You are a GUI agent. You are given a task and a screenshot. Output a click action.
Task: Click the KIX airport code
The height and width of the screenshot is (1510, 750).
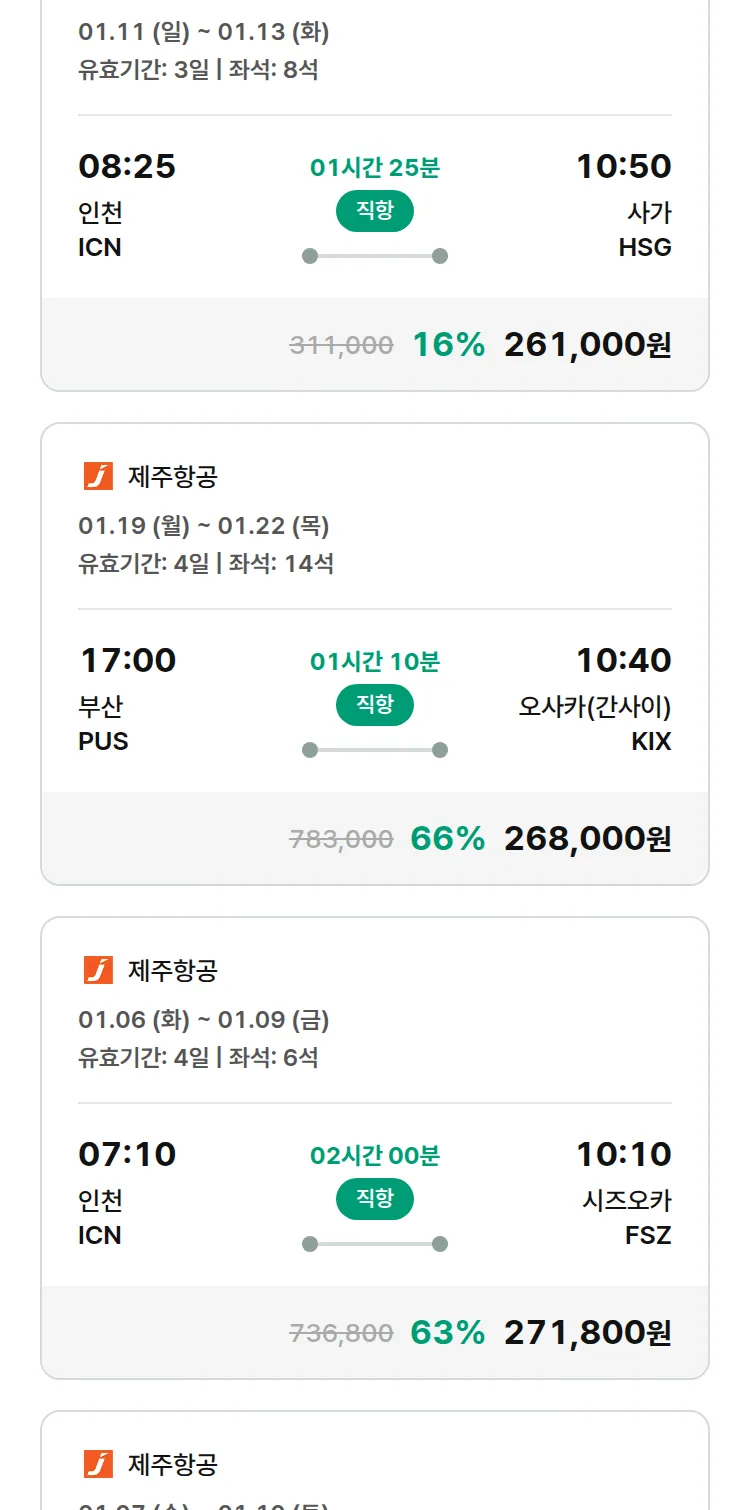tap(651, 742)
